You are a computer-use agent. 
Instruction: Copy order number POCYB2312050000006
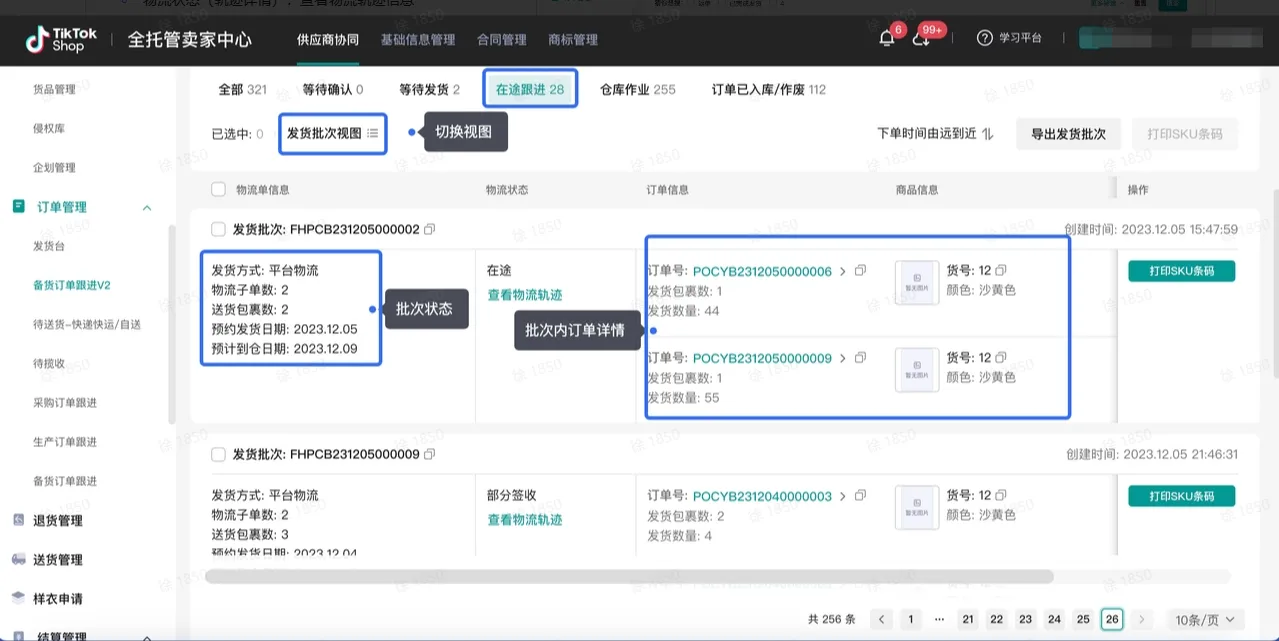point(860,271)
